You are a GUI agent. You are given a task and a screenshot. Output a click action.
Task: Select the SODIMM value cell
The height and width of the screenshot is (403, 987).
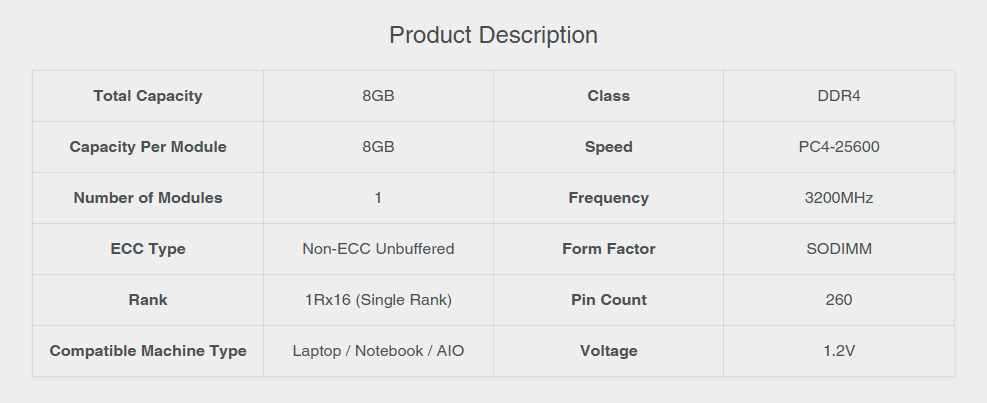pyautogui.click(x=839, y=249)
